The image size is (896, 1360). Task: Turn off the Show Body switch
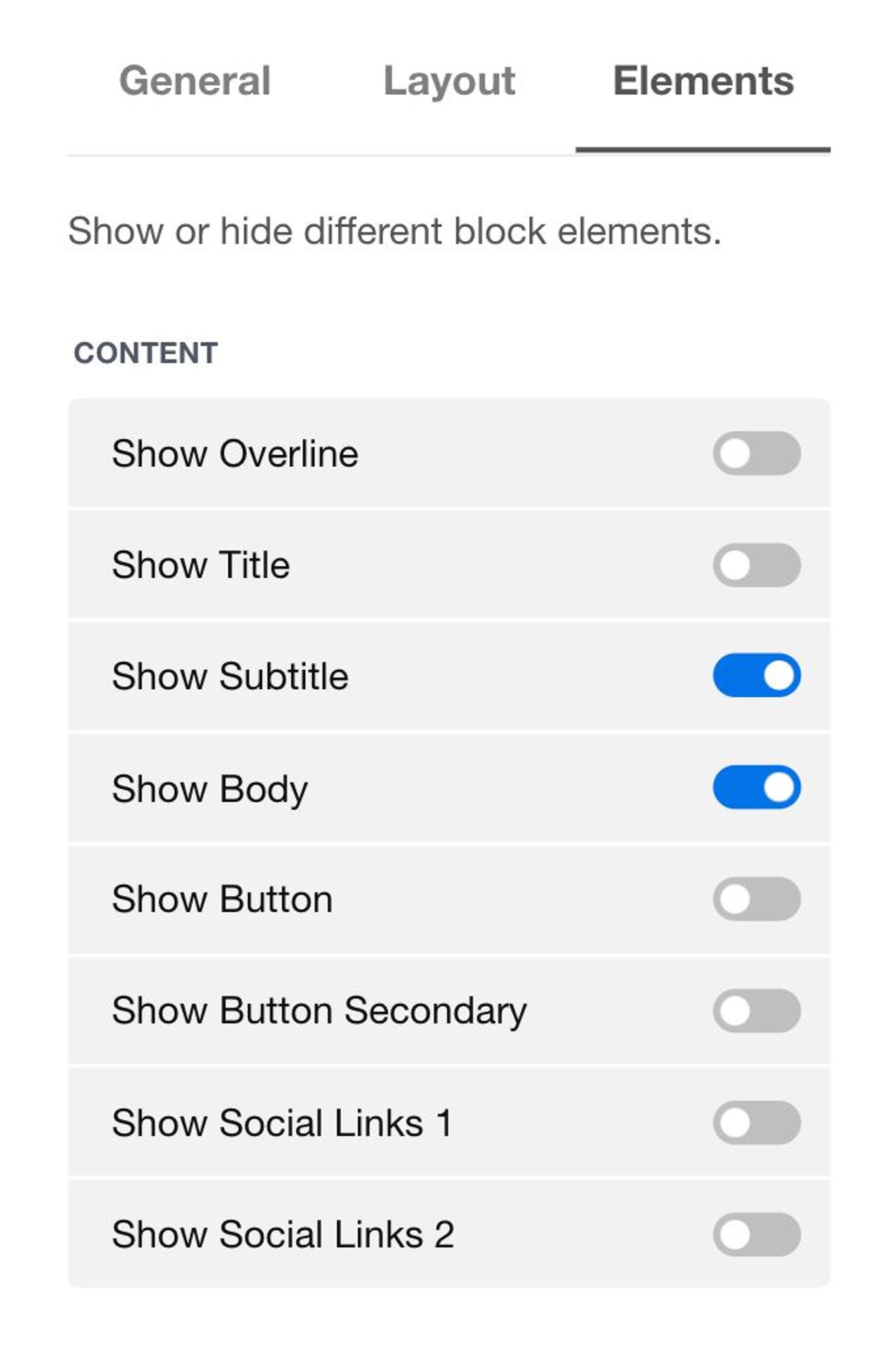click(x=756, y=787)
